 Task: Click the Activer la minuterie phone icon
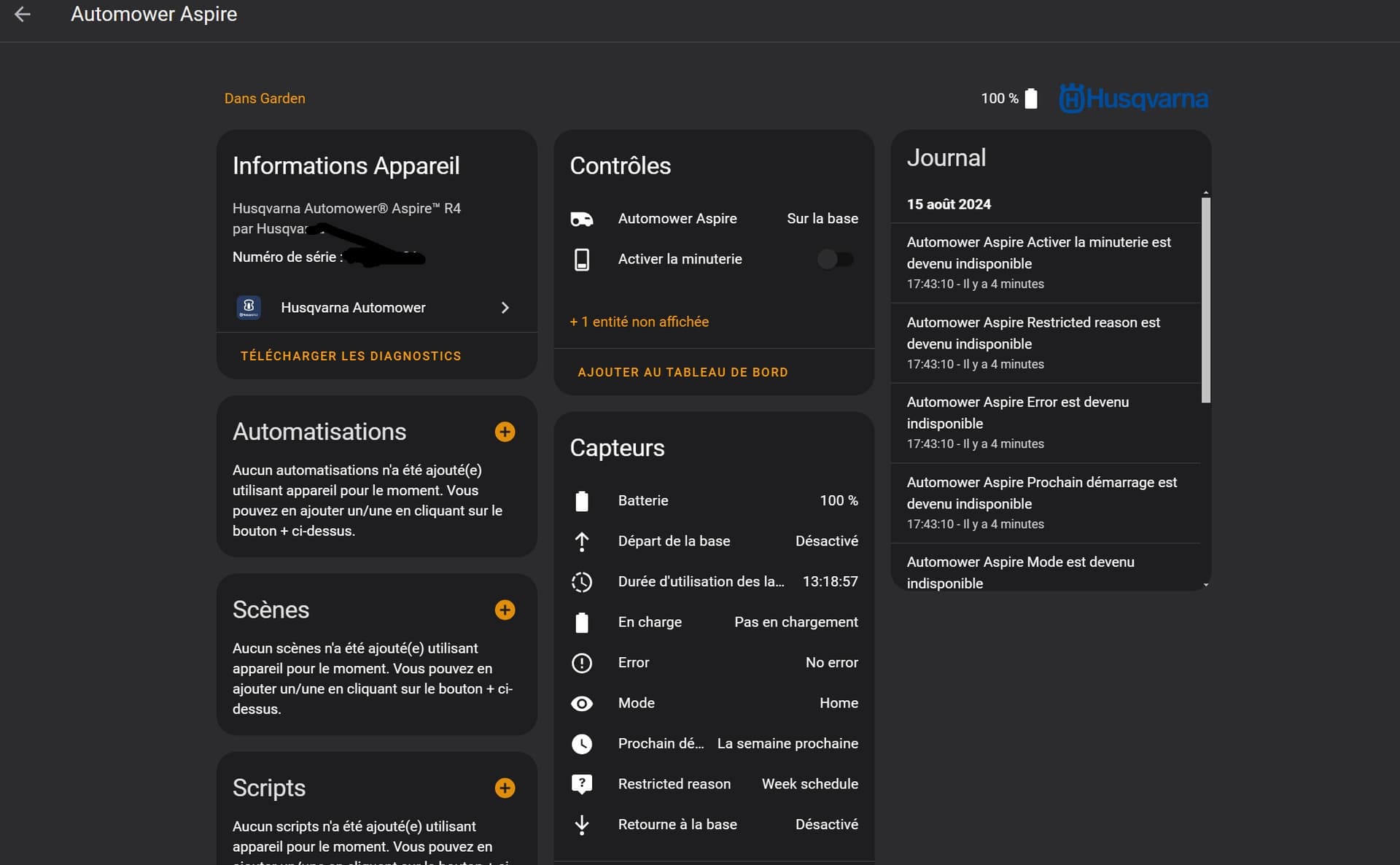pos(581,260)
